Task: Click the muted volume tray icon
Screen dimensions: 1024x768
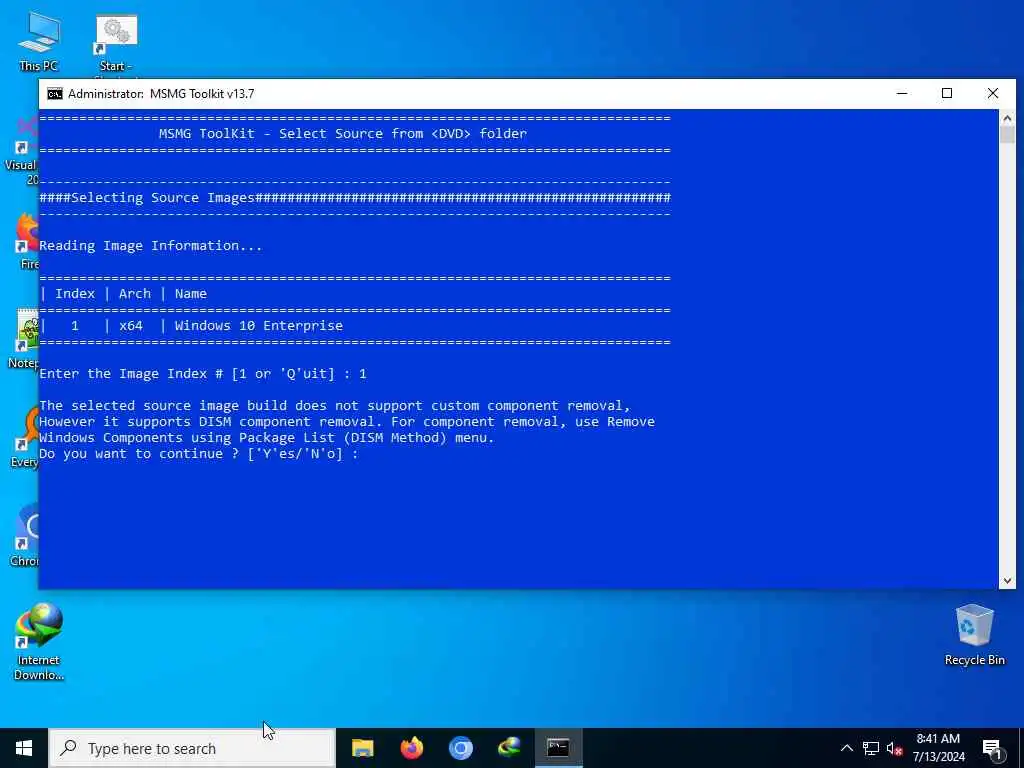Action: point(894,748)
